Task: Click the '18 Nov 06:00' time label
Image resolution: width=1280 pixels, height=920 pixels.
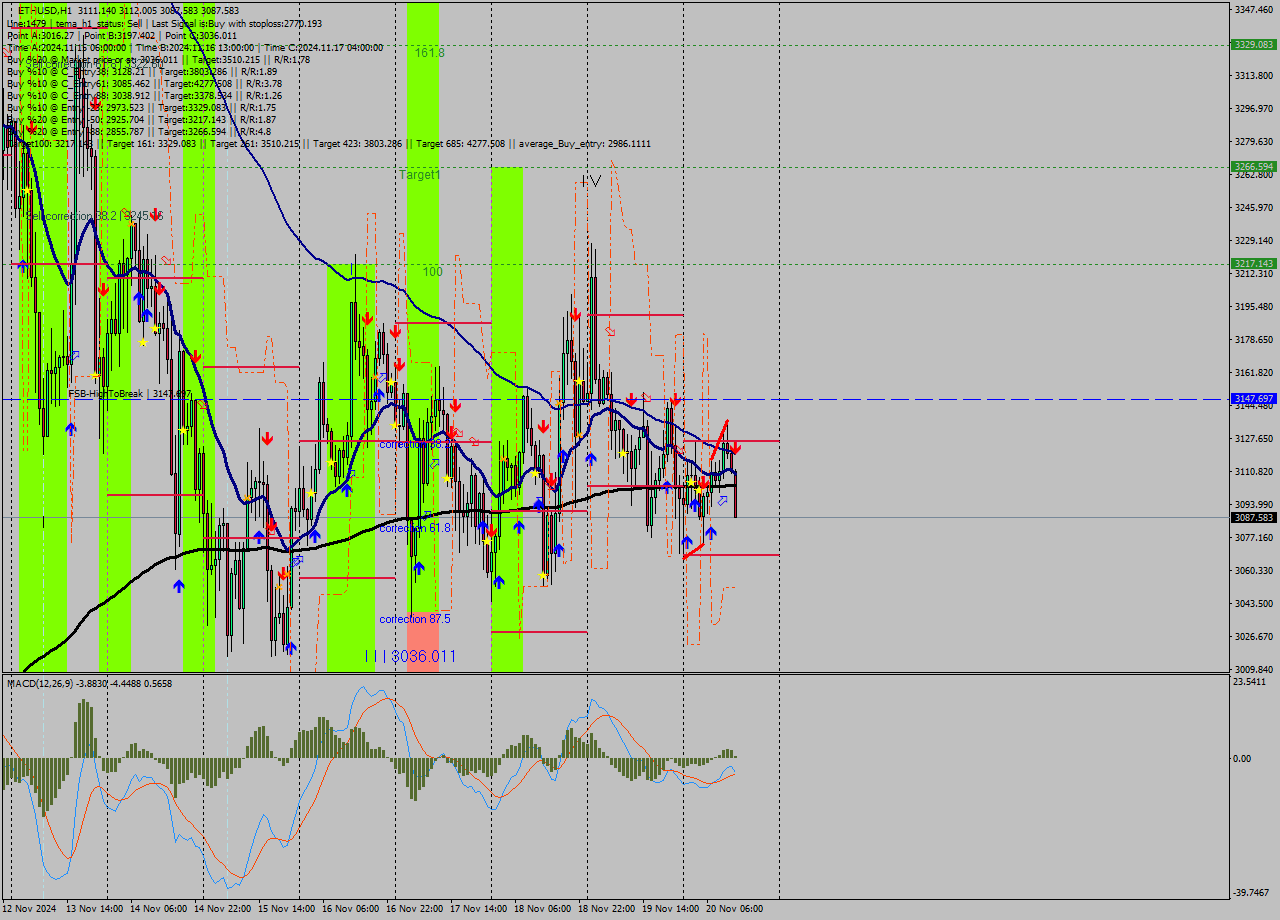Action: [543, 909]
